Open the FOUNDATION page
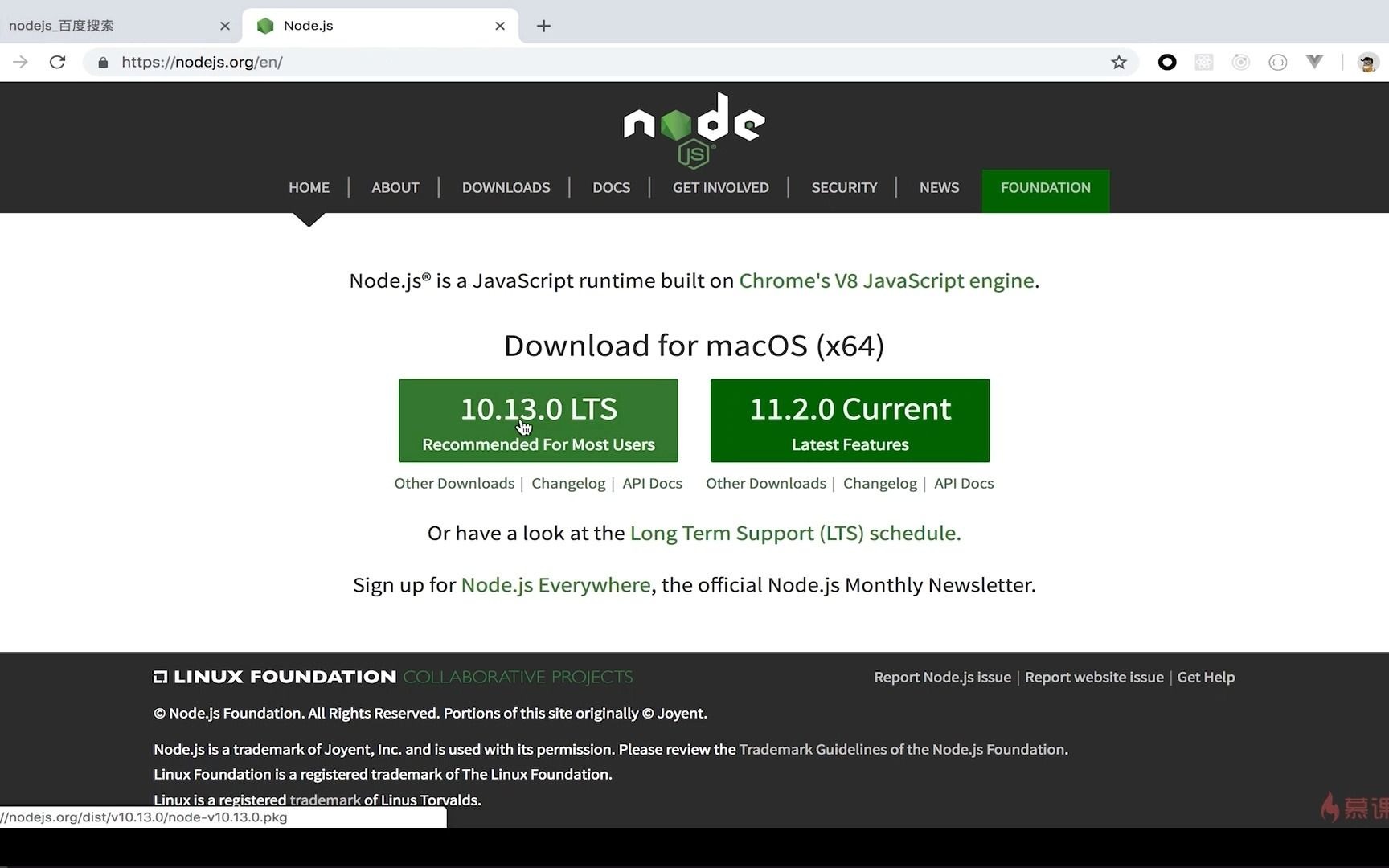 (1045, 190)
